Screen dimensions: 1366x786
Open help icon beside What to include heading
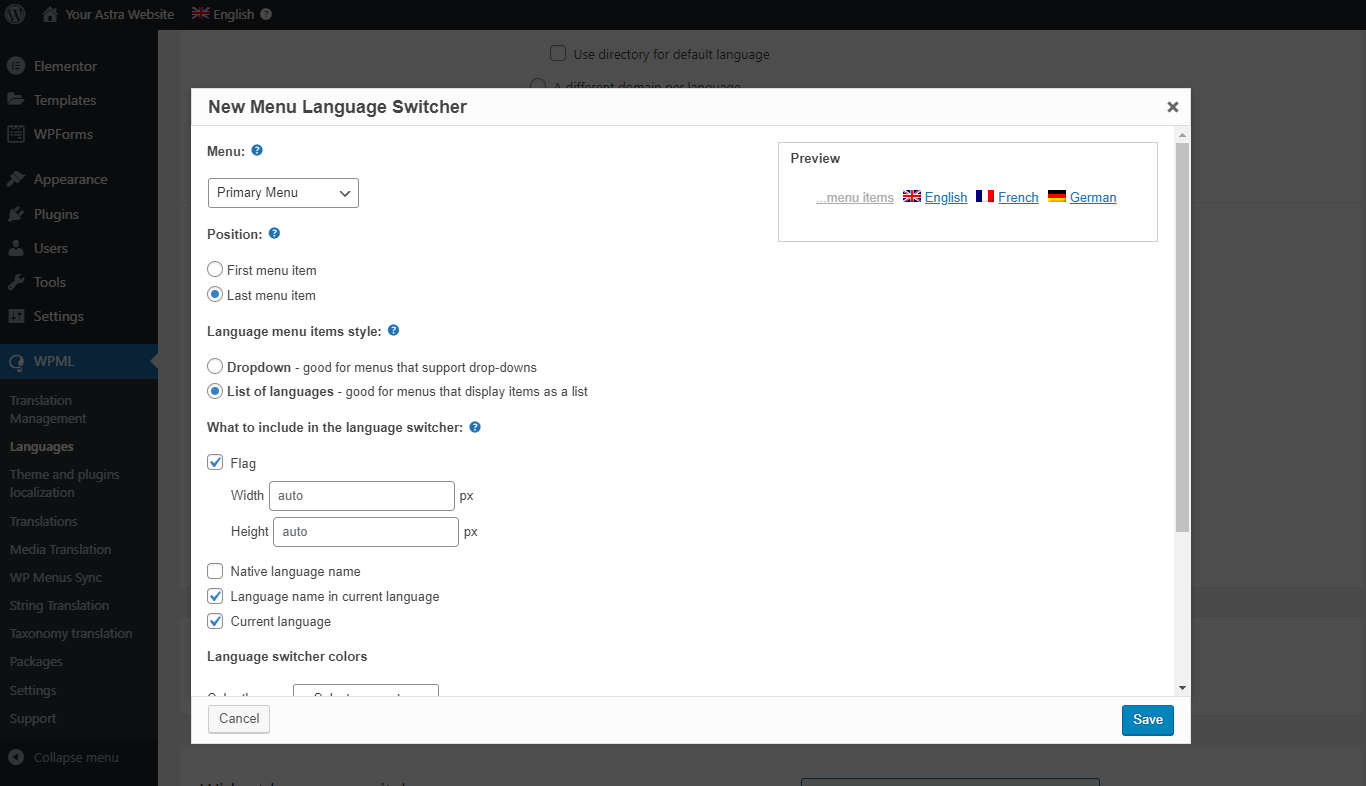[475, 427]
